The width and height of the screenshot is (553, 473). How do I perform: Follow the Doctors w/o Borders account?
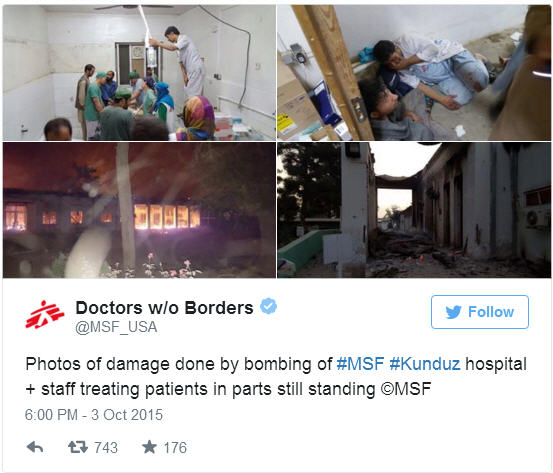coord(480,312)
